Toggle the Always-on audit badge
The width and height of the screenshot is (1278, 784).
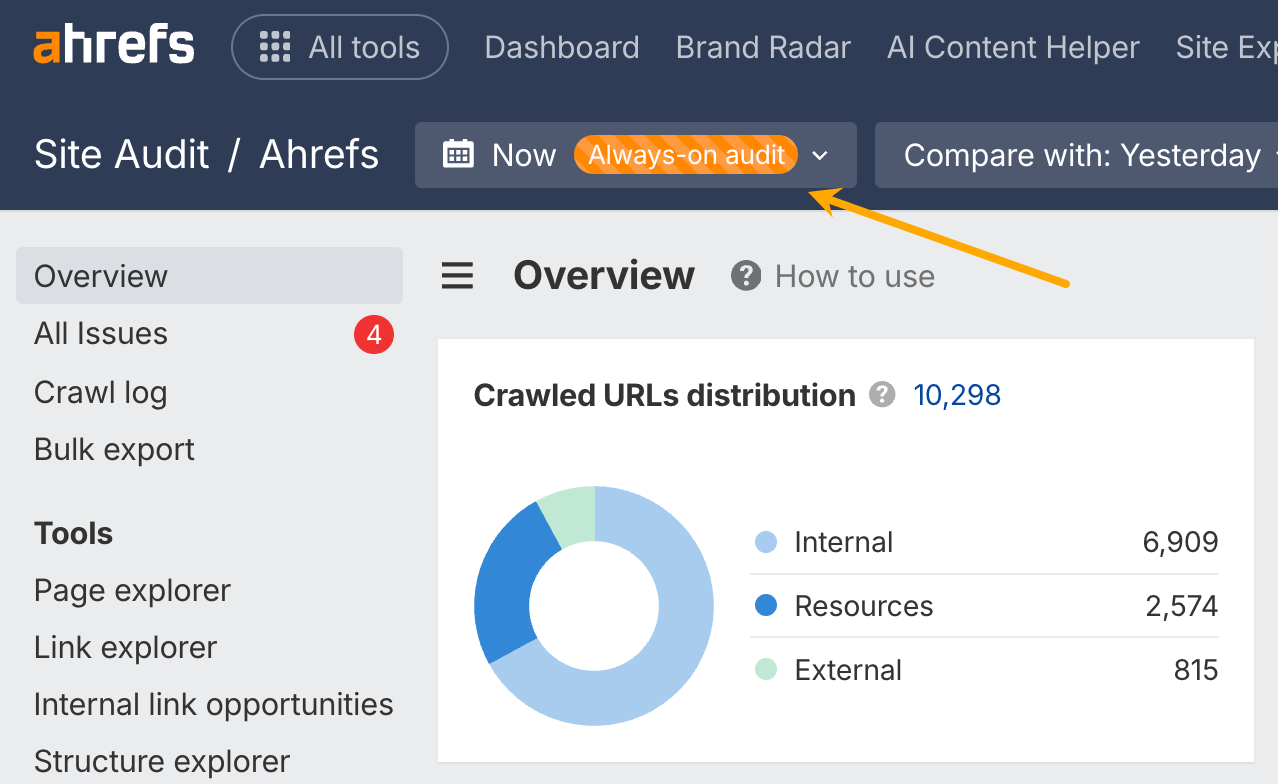685,155
